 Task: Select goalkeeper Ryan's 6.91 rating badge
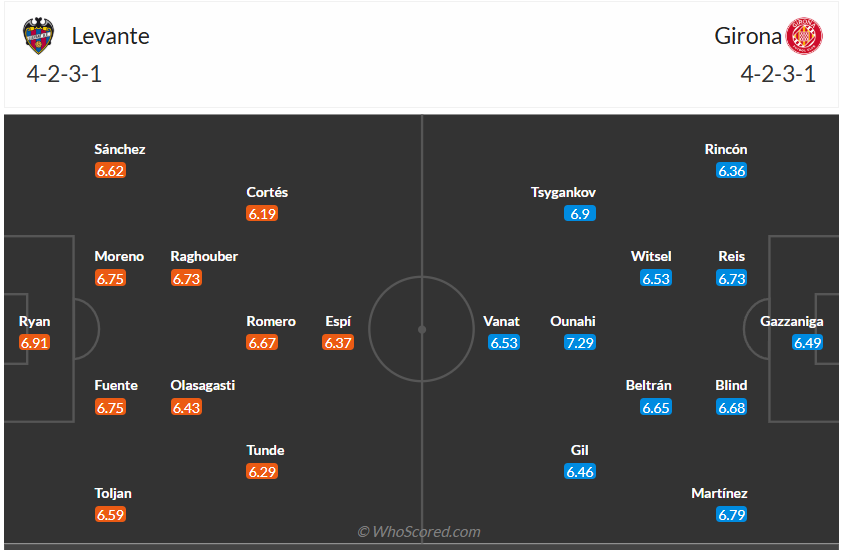34,343
